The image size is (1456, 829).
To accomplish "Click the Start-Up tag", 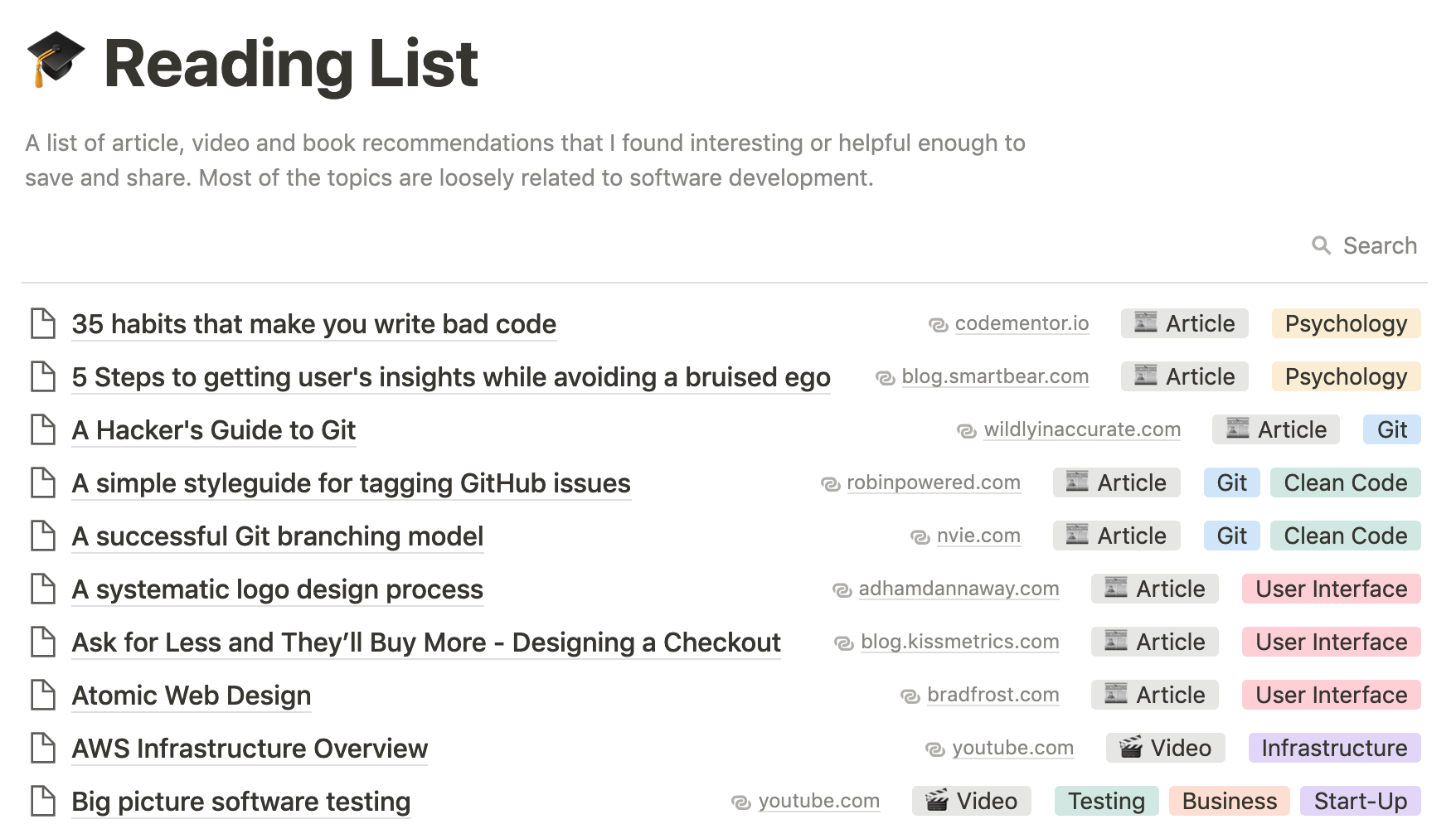I will click(x=1360, y=801).
